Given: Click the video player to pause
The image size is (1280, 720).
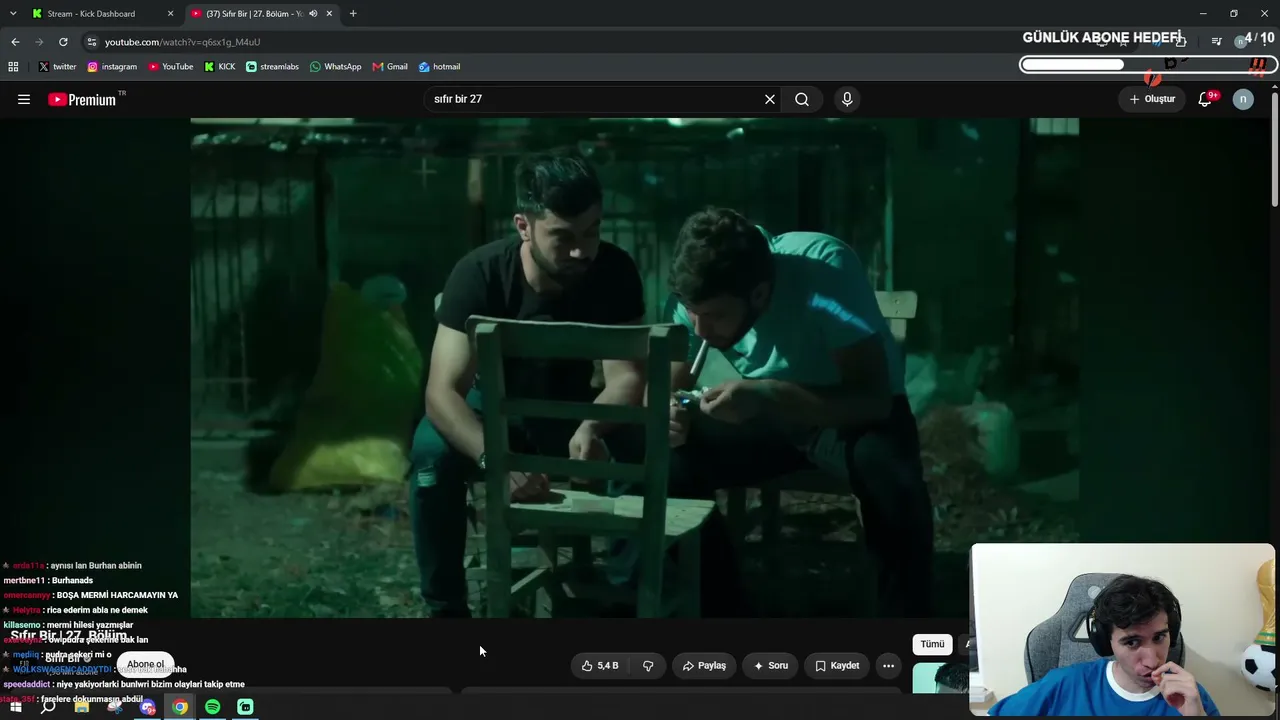Looking at the screenshot, I should [634, 368].
